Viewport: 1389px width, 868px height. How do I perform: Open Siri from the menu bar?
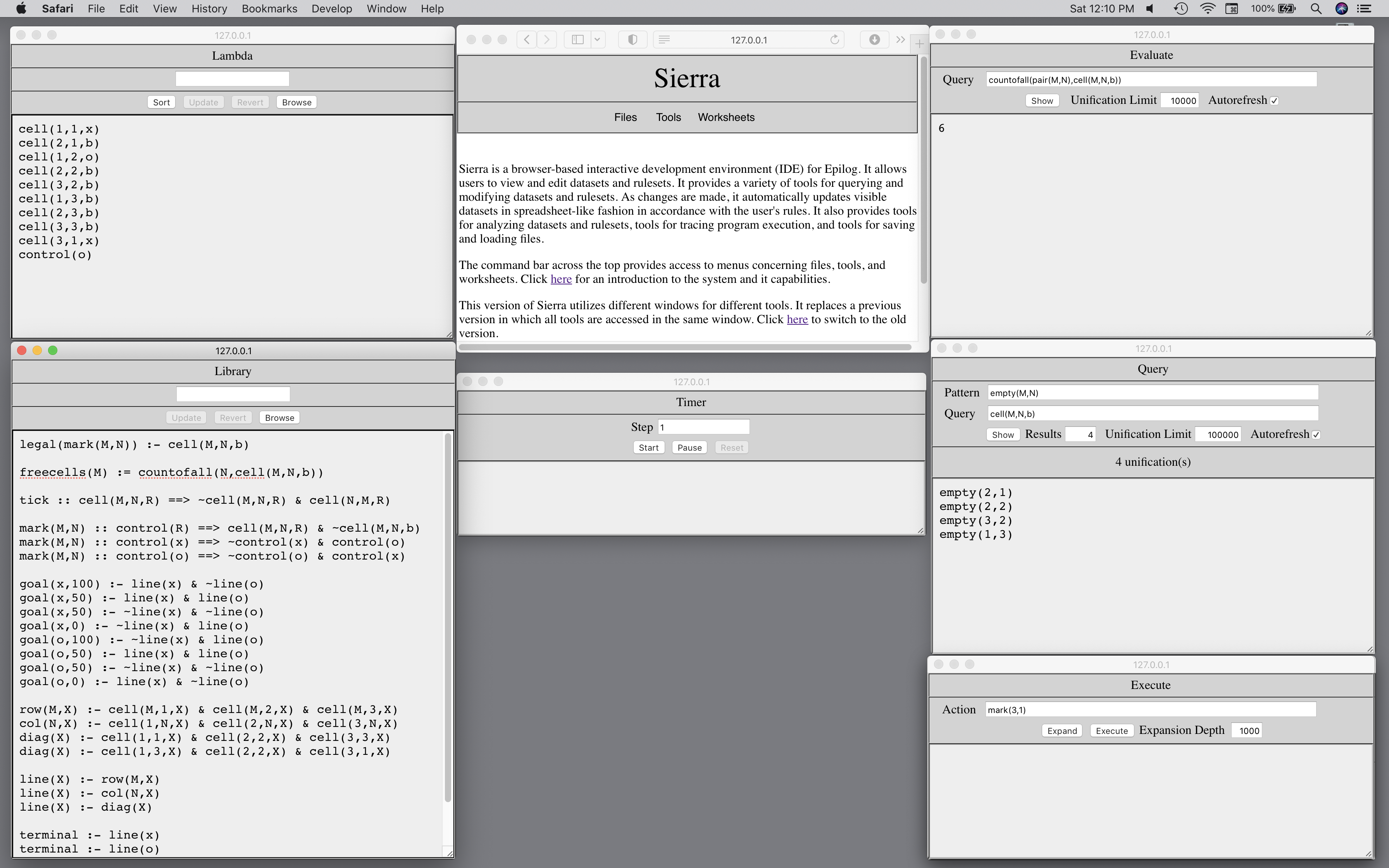coord(1341,9)
